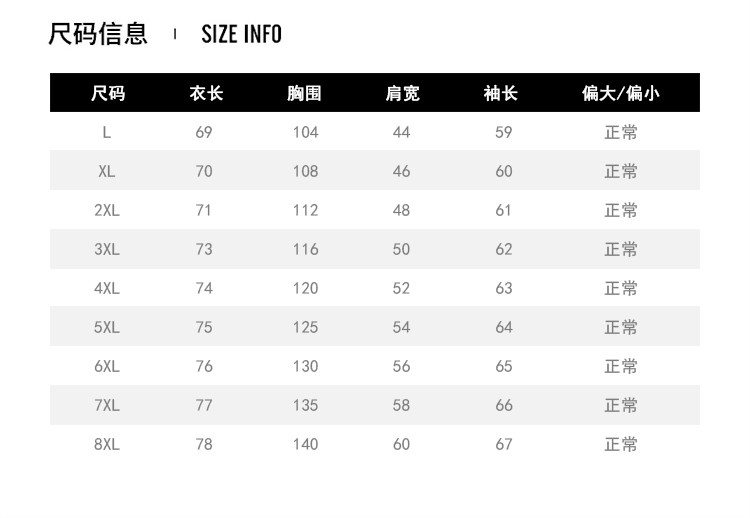This screenshot has width=750, height=518.
Task: Select the 8XL size row label
Action: pos(107,444)
